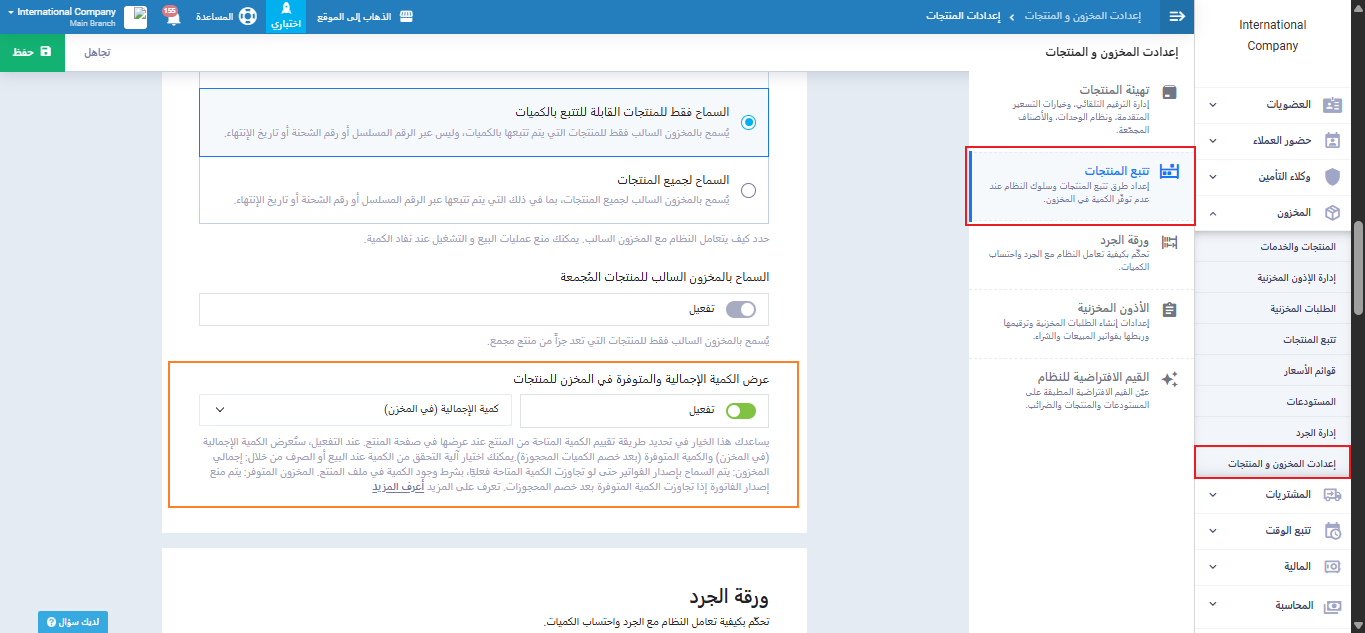This screenshot has width=1365, height=633.
Task: Select 'السماح لجميع المنتجات' radio button
Action: tap(748, 190)
